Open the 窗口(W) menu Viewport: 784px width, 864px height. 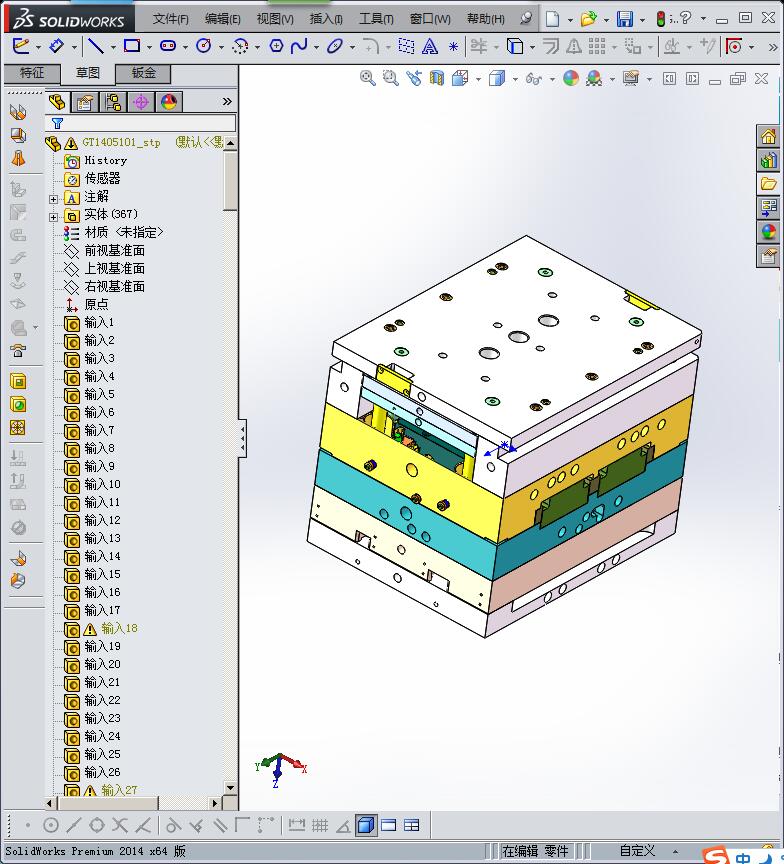430,19
